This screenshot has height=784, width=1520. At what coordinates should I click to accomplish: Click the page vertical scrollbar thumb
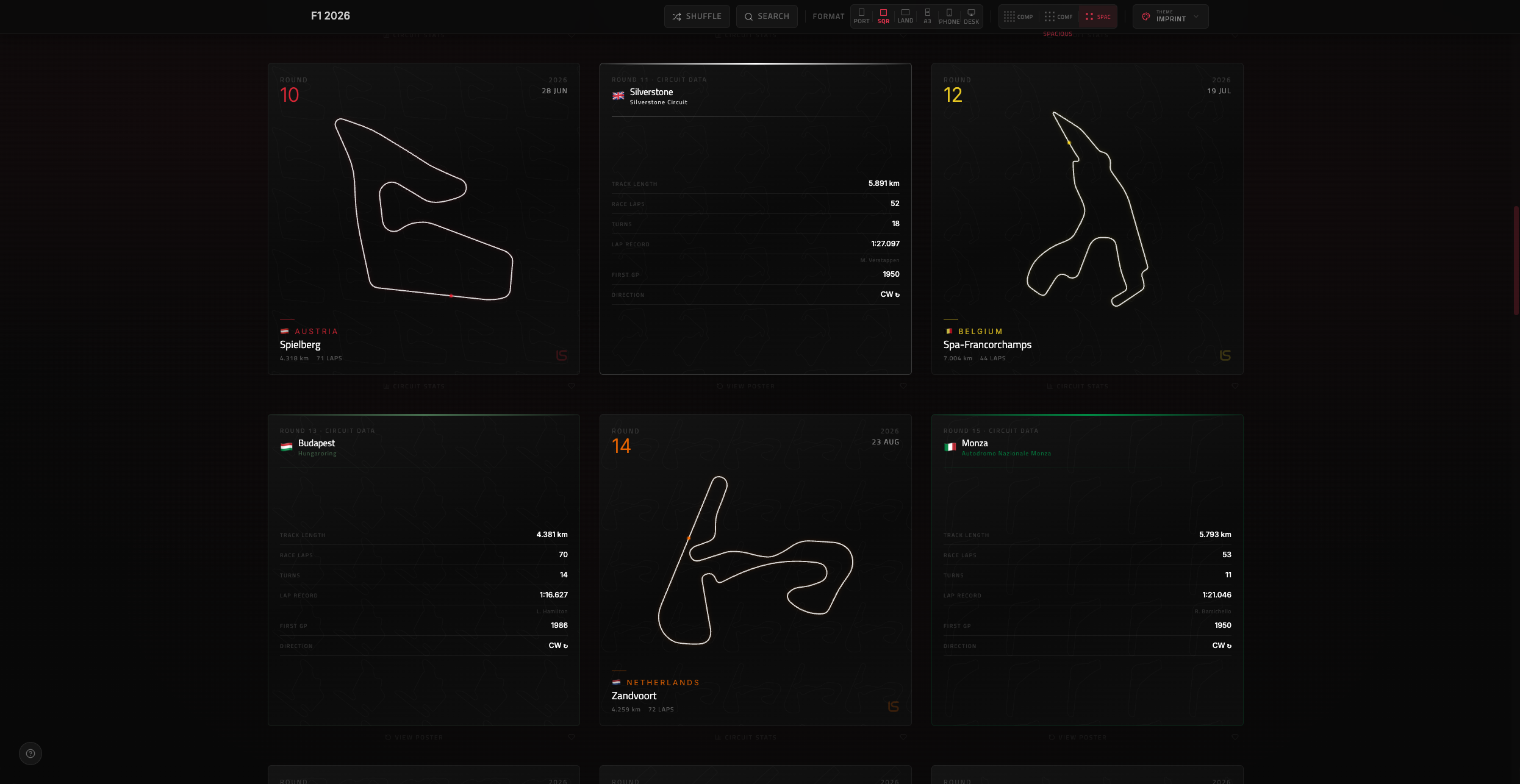1516,261
